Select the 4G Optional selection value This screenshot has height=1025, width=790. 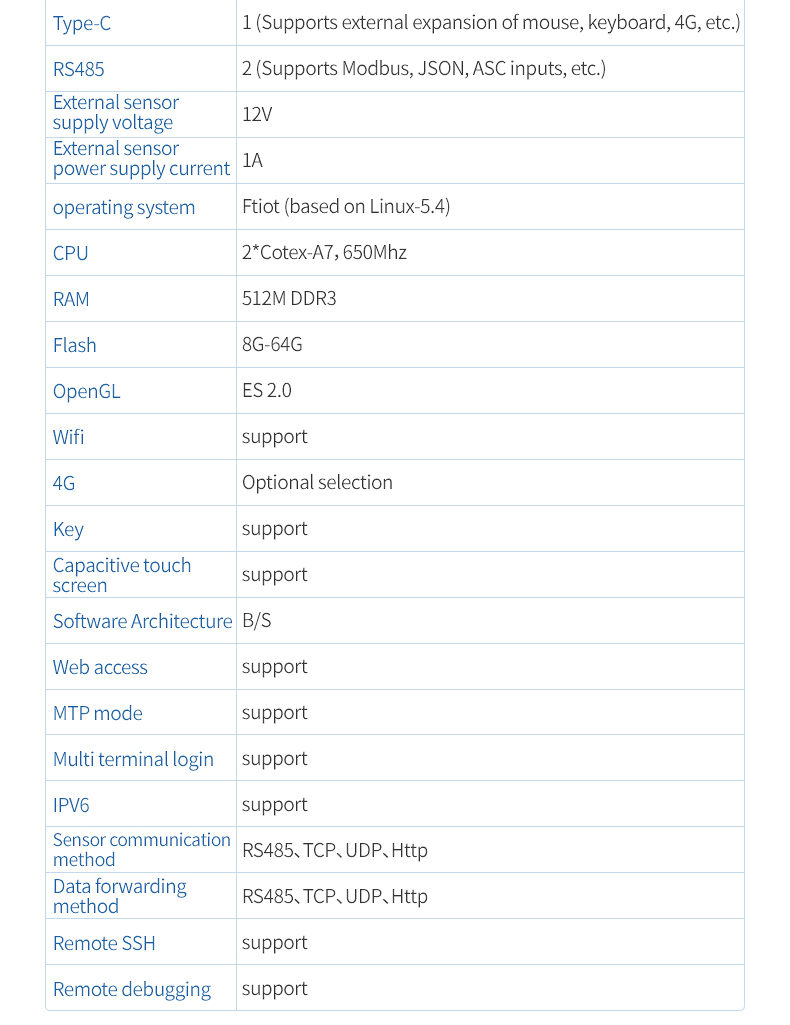click(x=317, y=482)
